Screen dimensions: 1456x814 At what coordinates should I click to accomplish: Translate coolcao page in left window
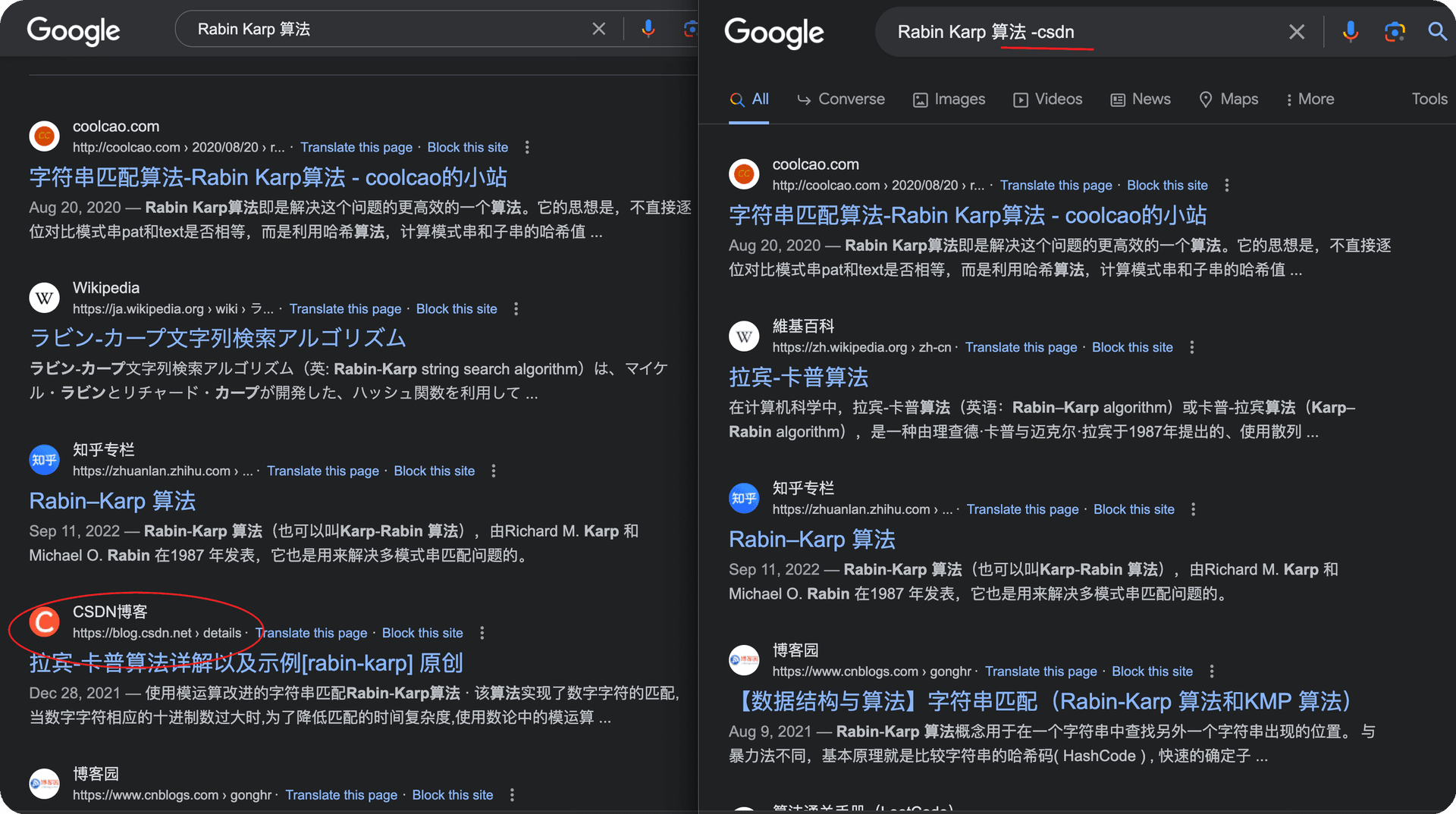[x=356, y=147]
